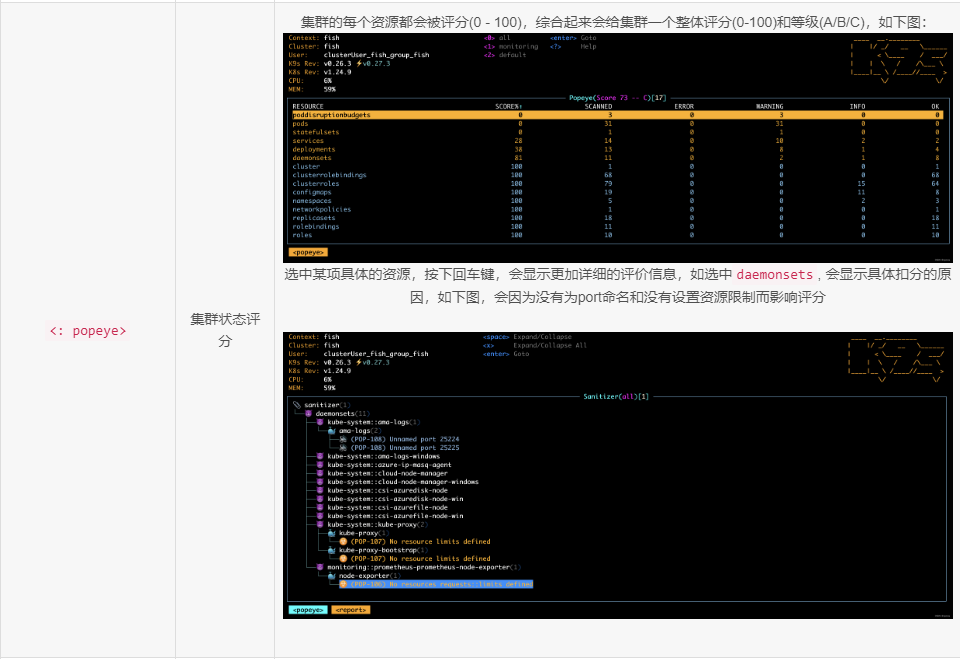The width and height of the screenshot is (960, 659).
Task: Click the purple shield icon beside daemonsets(11)
Action: tap(309, 413)
